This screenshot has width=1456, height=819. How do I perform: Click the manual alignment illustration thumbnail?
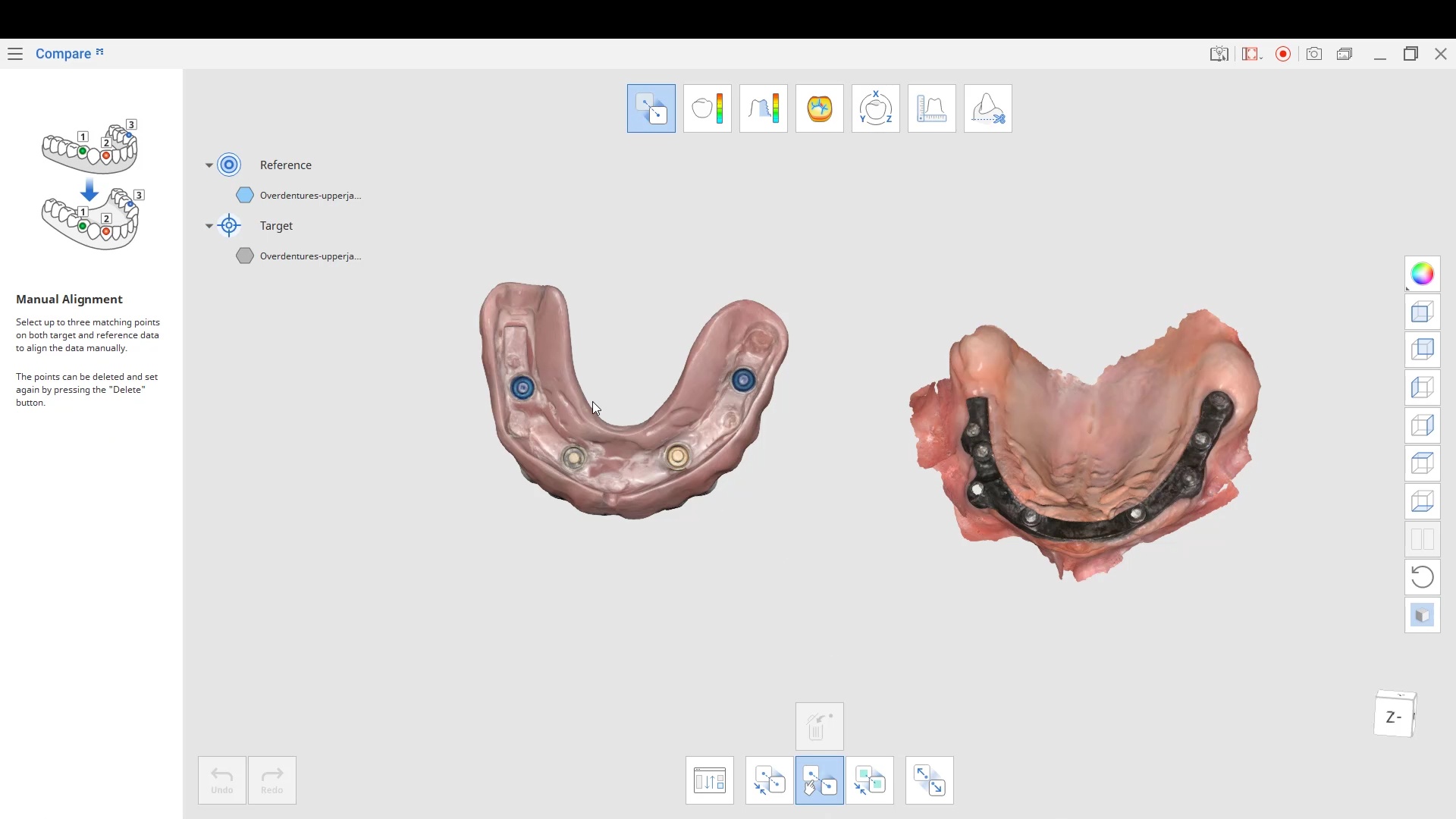[92, 184]
